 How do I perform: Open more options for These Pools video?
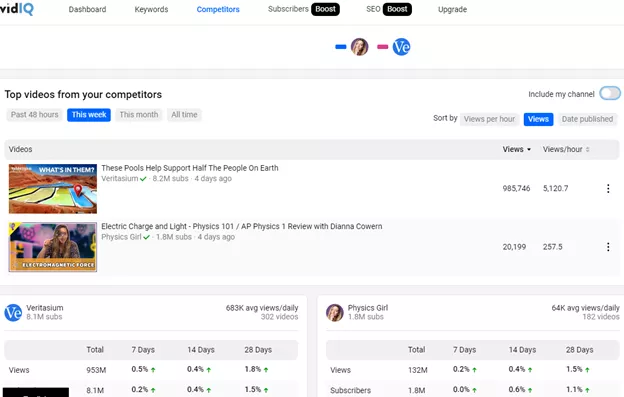[608, 189]
